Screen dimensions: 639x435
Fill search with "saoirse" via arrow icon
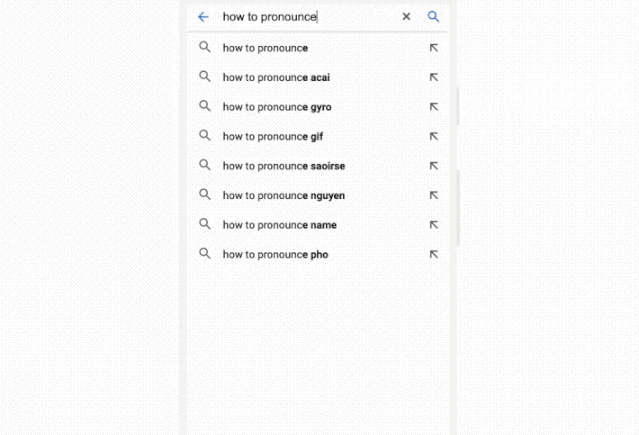433,166
